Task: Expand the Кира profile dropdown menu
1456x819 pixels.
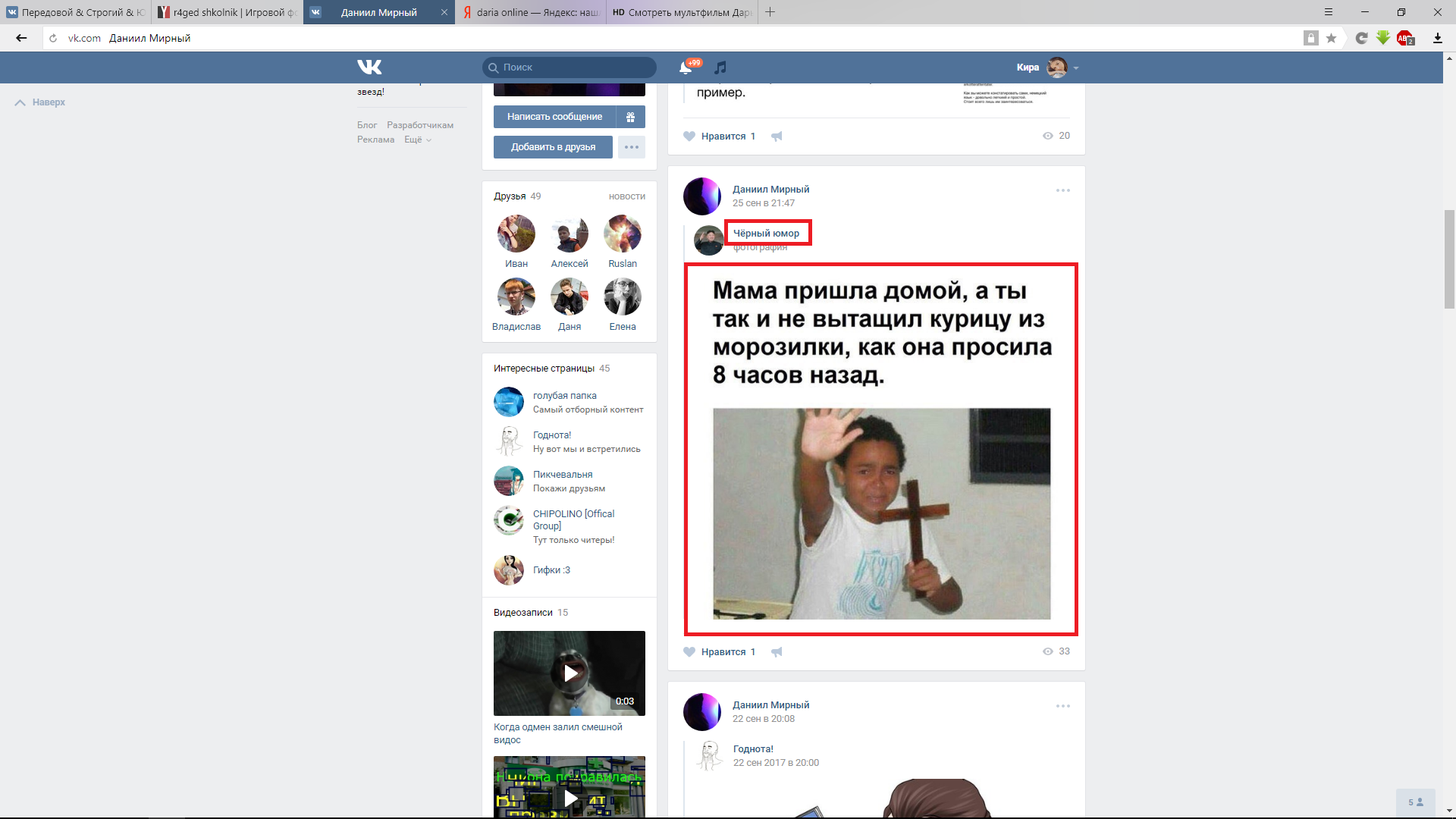Action: click(x=1076, y=68)
